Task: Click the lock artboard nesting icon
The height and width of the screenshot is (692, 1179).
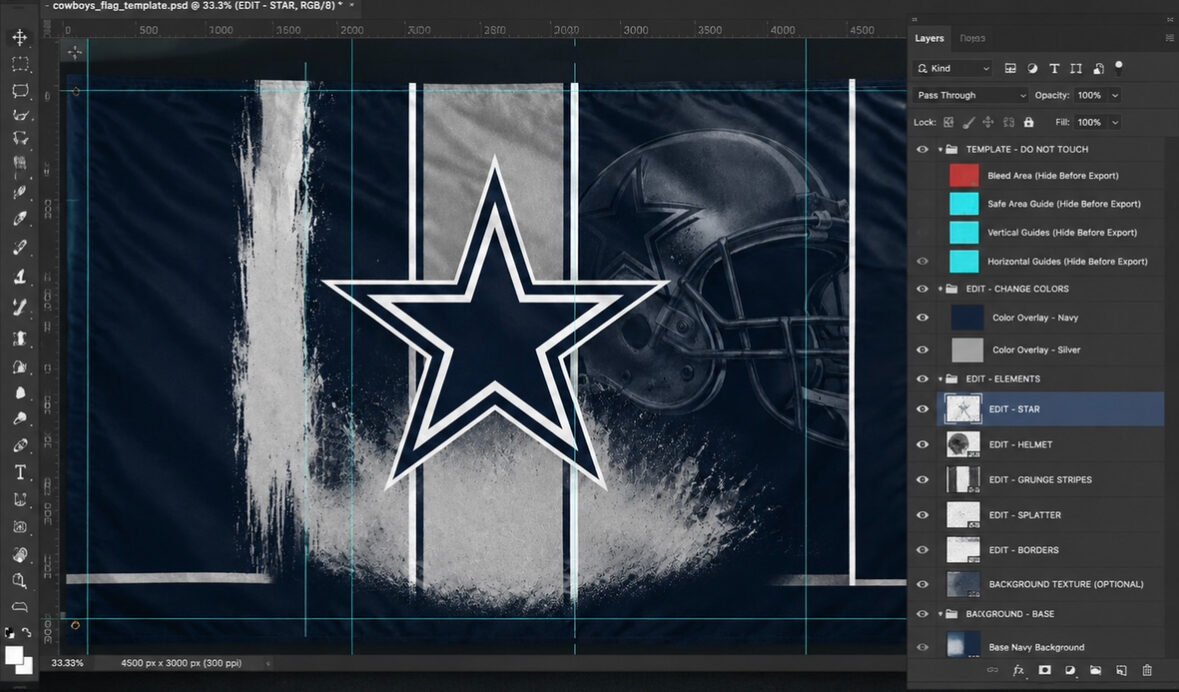Action: click(1008, 122)
